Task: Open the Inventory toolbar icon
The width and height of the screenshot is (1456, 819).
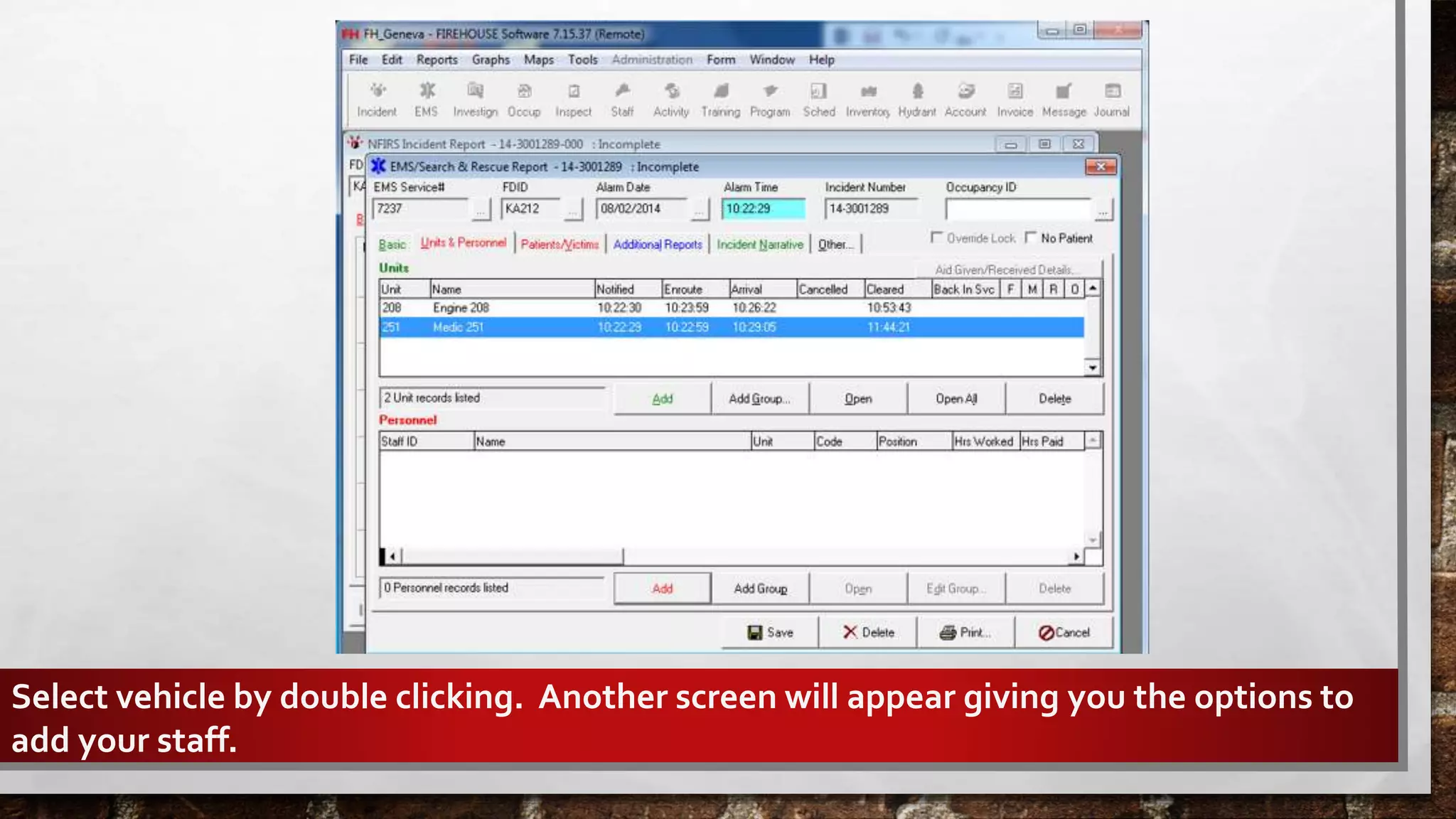Action: point(868,100)
